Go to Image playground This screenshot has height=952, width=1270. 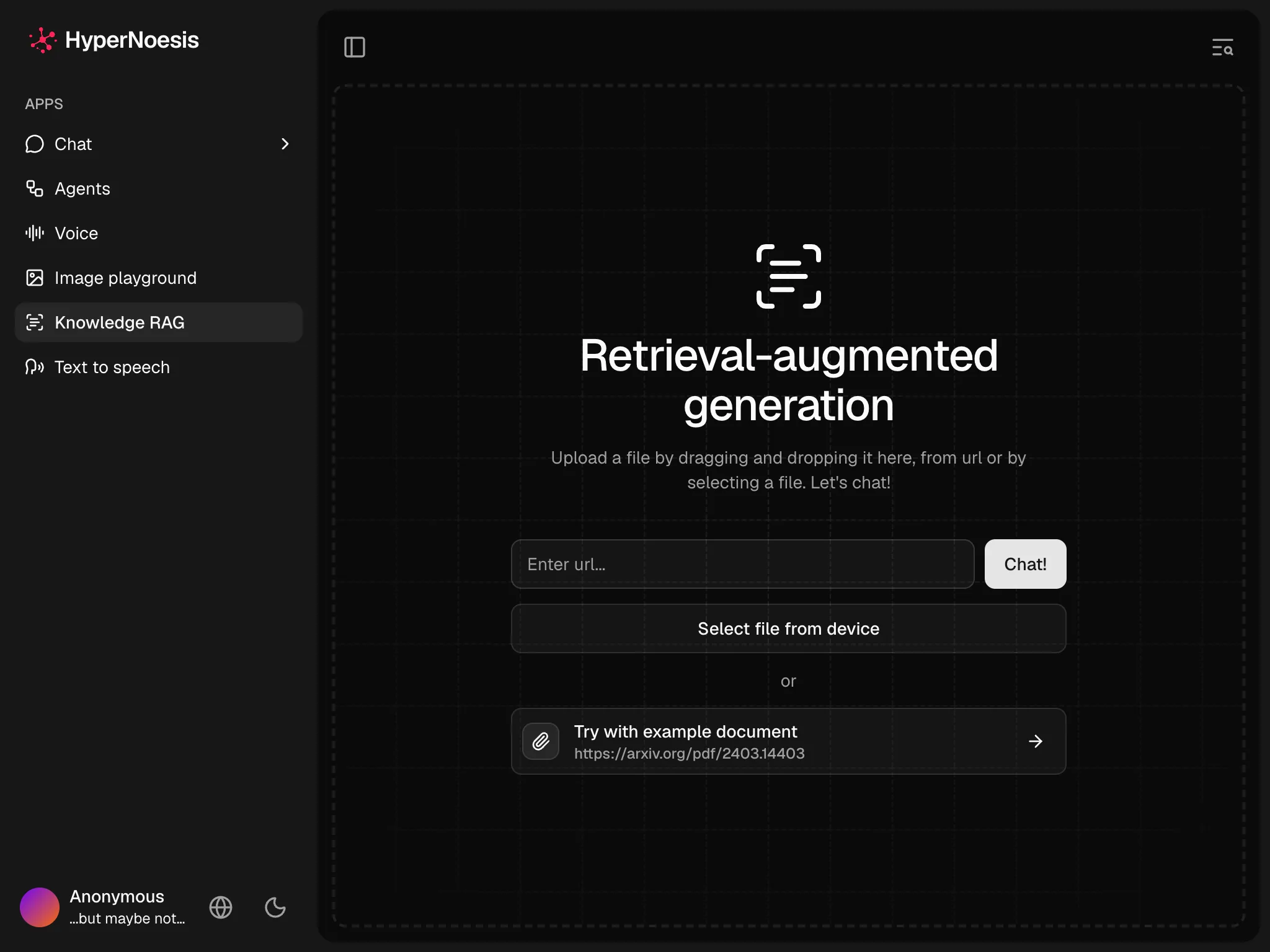click(x=159, y=278)
